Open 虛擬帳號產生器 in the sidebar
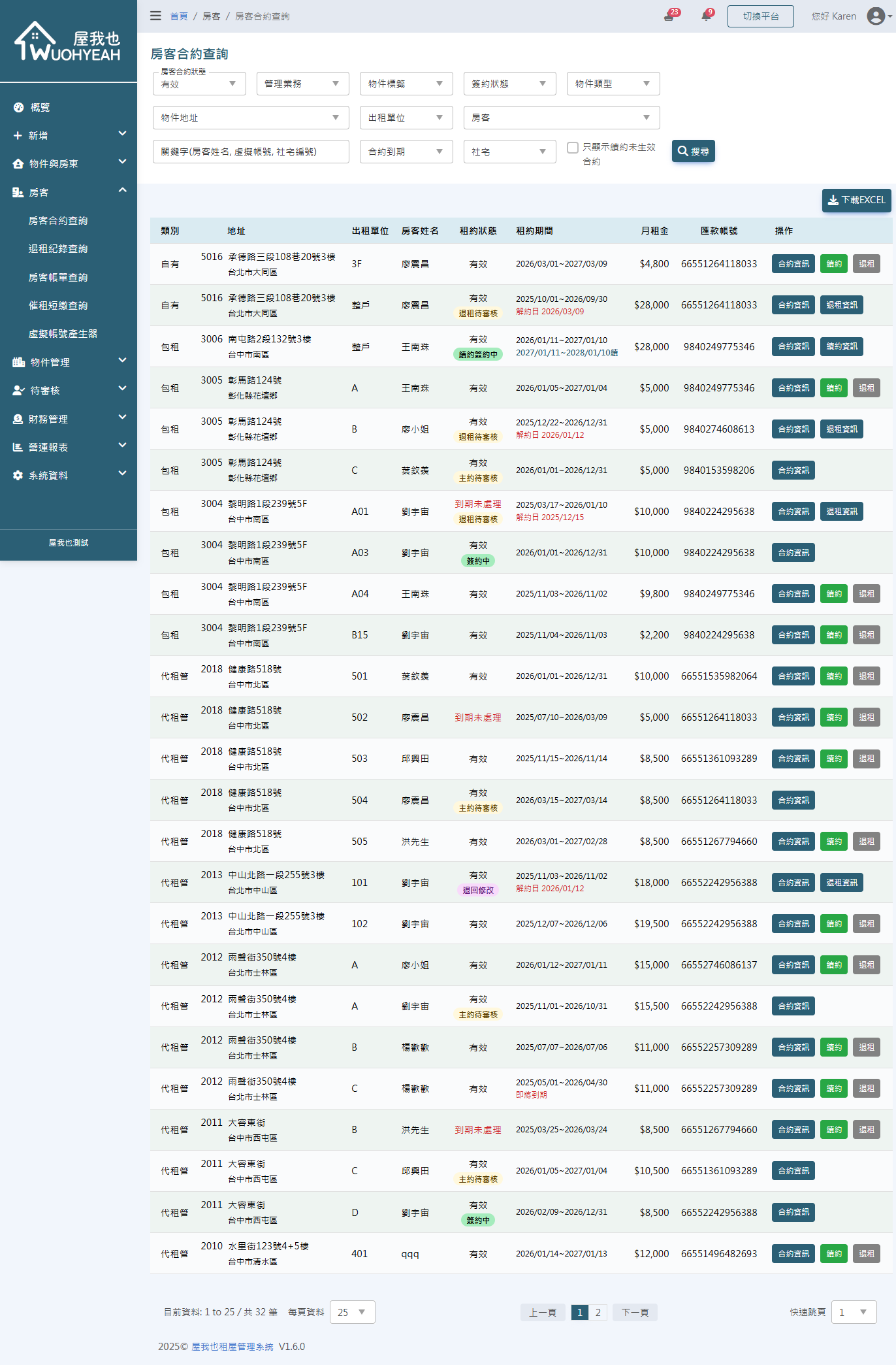 (63, 334)
